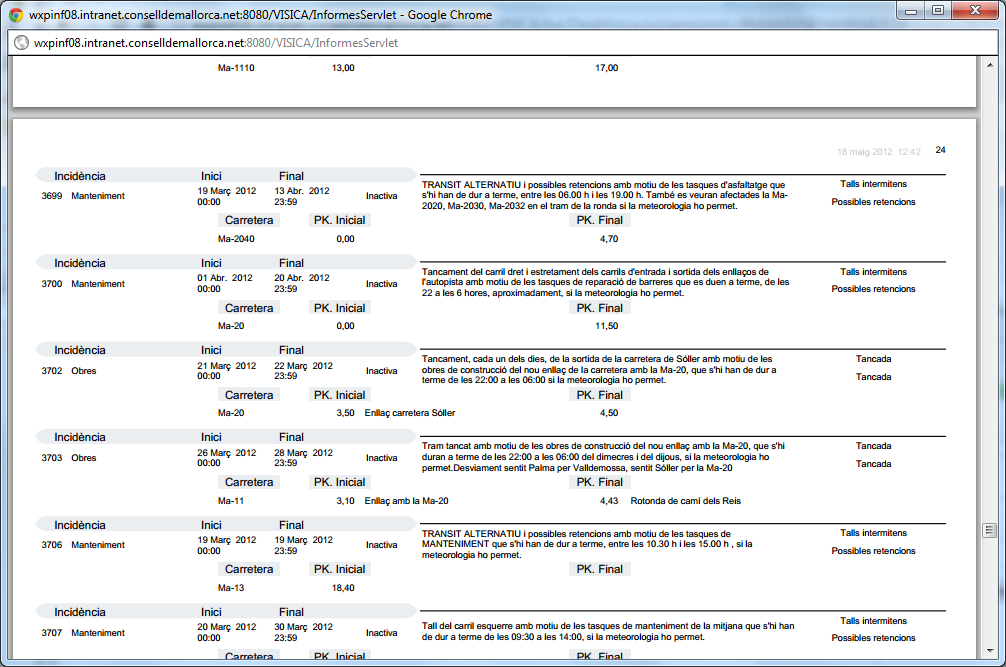Click the vertical scrollbar thumb
This screenshot has height=667, width=1006.
pos(990,529)
